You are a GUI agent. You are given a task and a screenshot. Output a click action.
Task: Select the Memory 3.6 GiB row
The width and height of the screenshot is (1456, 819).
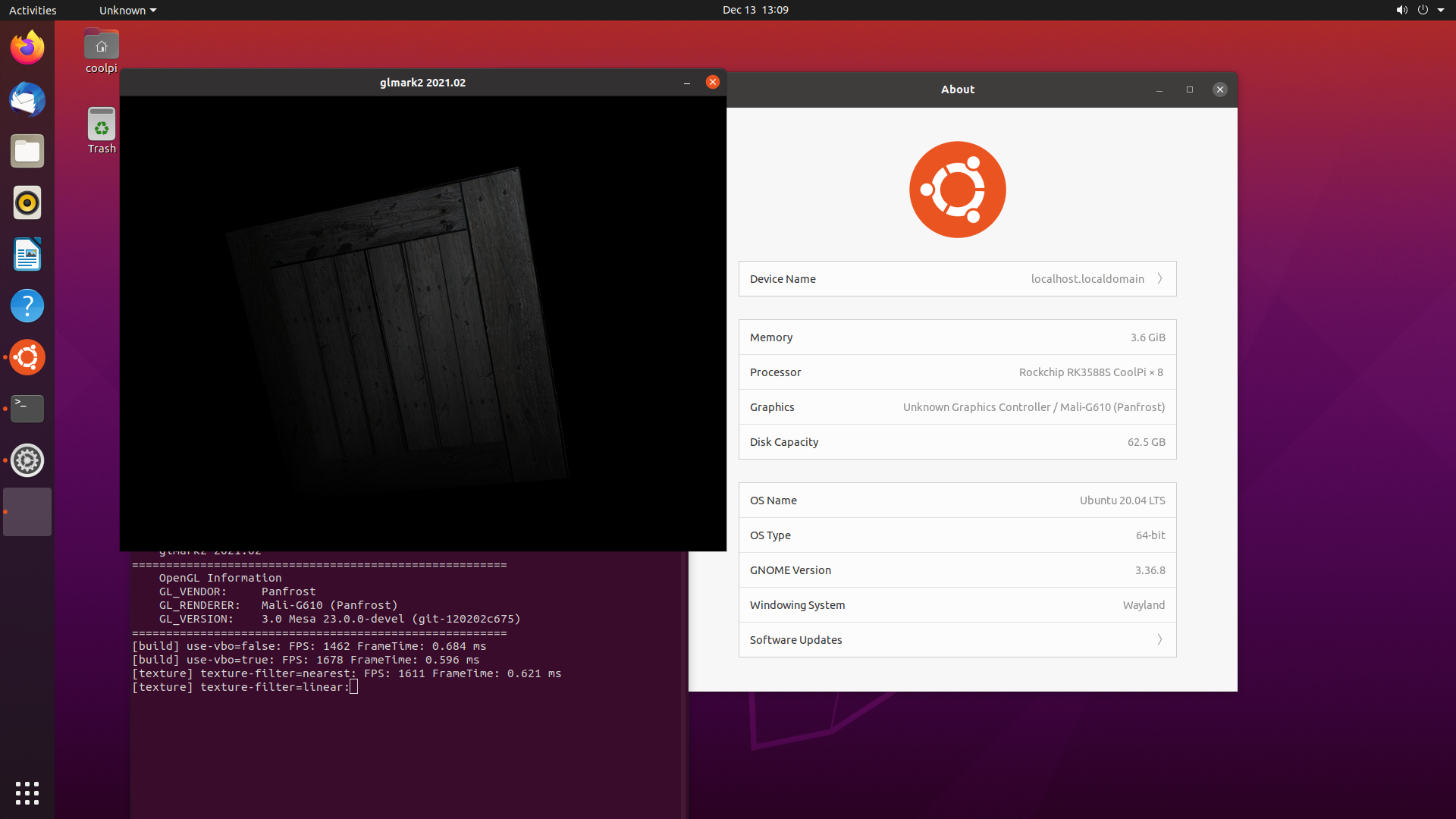(x=958, y=337)
